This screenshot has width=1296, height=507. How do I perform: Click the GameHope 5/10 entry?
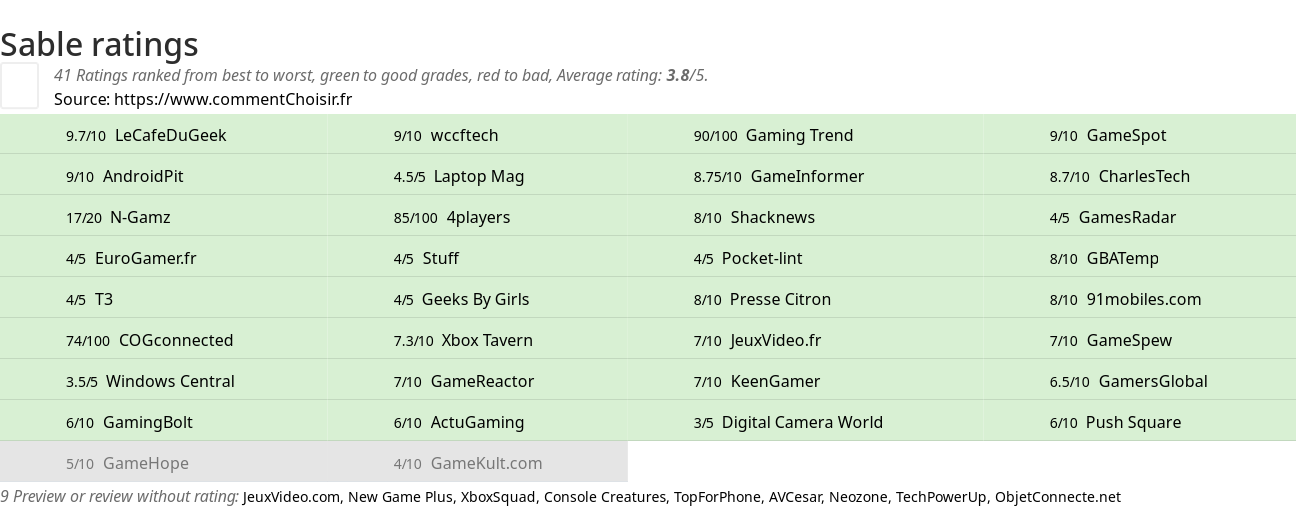pos(127,463)
